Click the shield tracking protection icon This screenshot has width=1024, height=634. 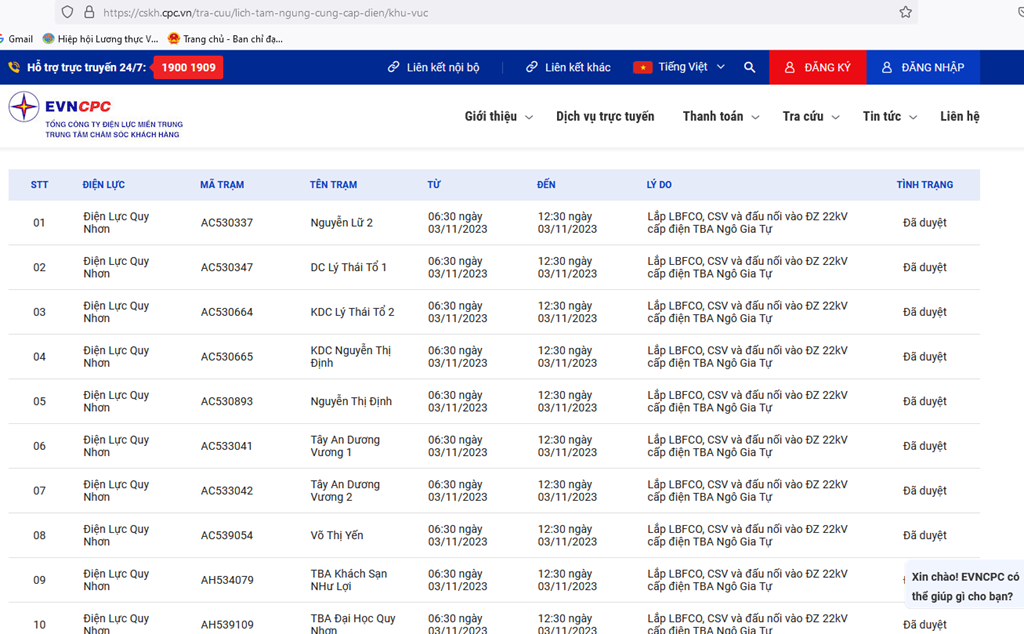[x=67, y=12]
